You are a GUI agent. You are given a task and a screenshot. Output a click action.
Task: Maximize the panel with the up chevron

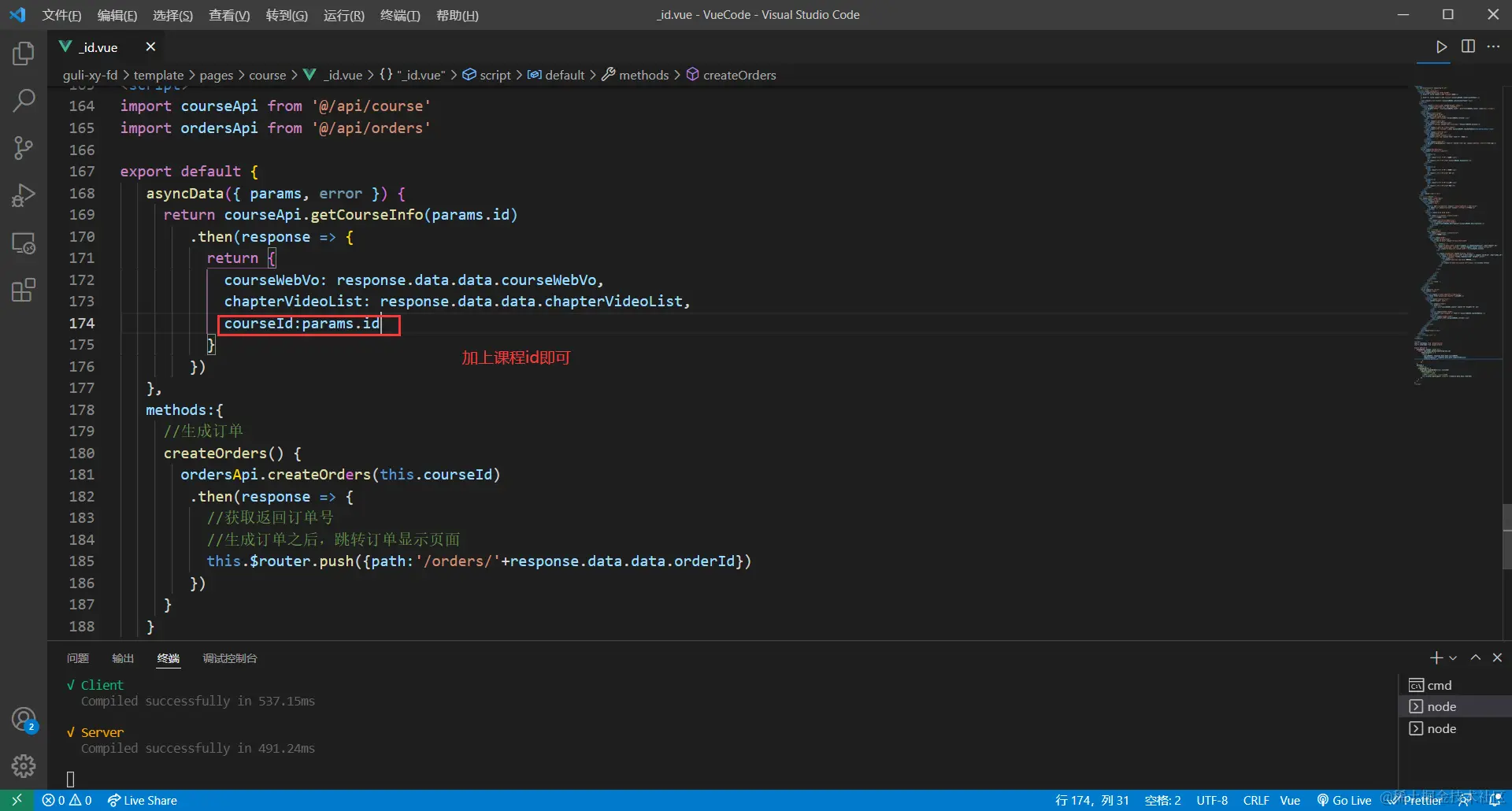pyautogui.click(x=1476, y=657)
